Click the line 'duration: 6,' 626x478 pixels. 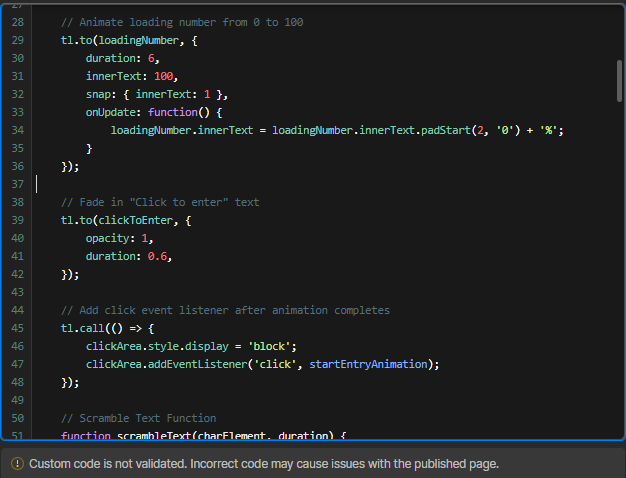[123, 58]
